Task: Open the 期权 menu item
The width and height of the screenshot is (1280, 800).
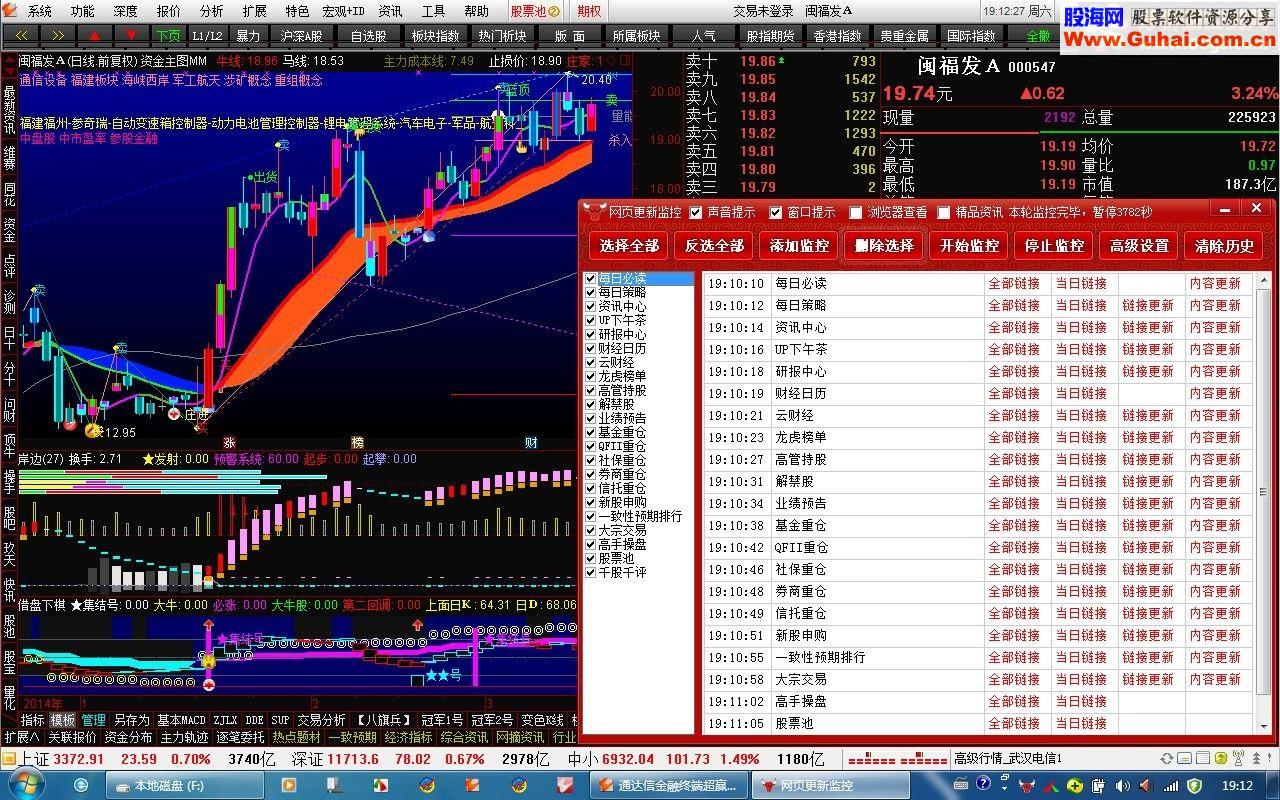Action: click(x=590, y=11)
